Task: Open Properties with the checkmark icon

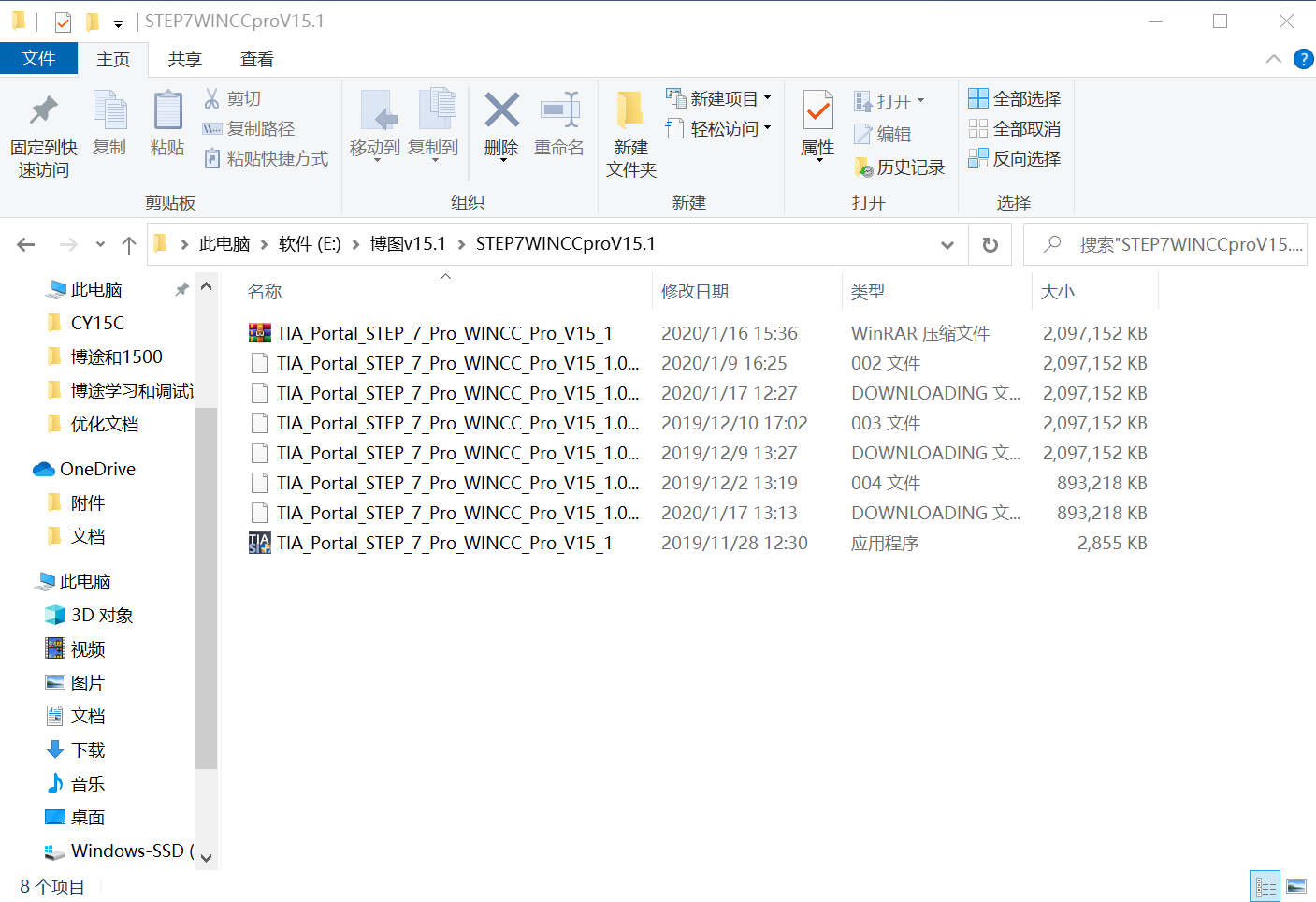Action: tap(818, 111)
